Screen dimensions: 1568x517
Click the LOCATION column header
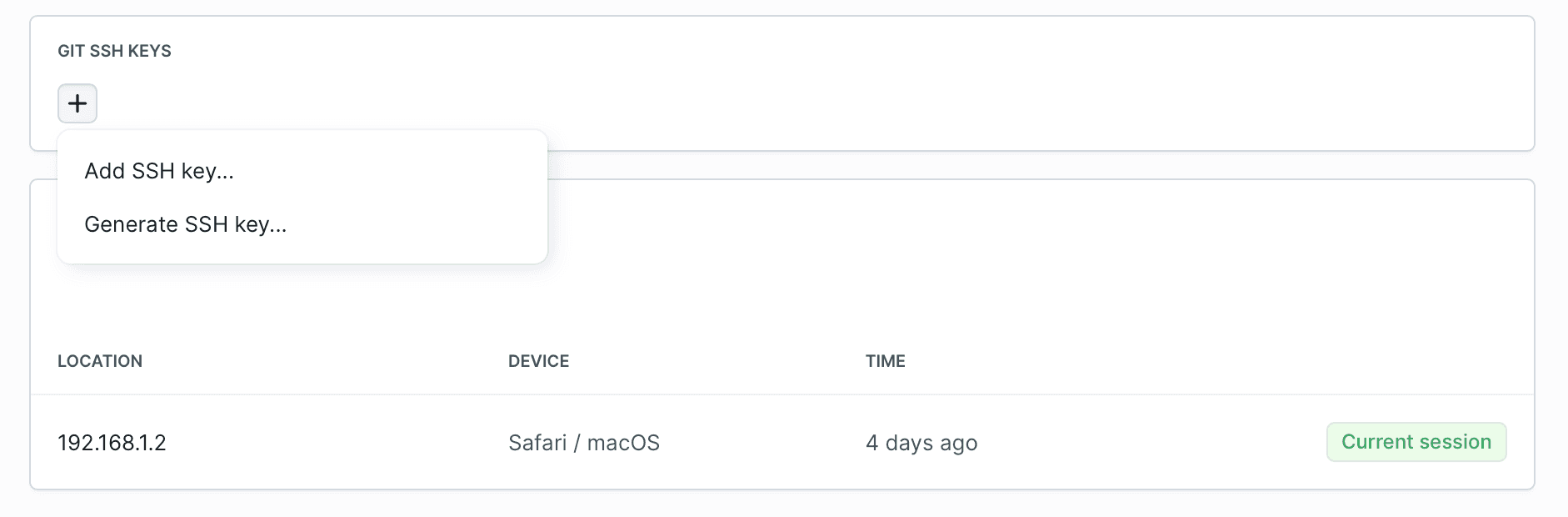click(100, 361)
